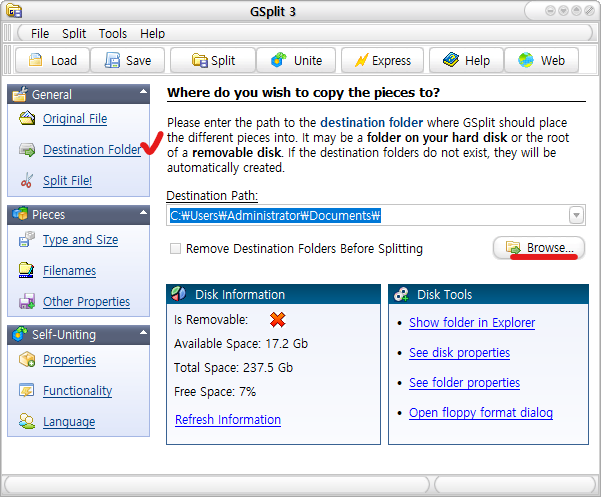Click the Unite toolbar button
This screenshot has height=497, width=601.
(x=296, y=60)
